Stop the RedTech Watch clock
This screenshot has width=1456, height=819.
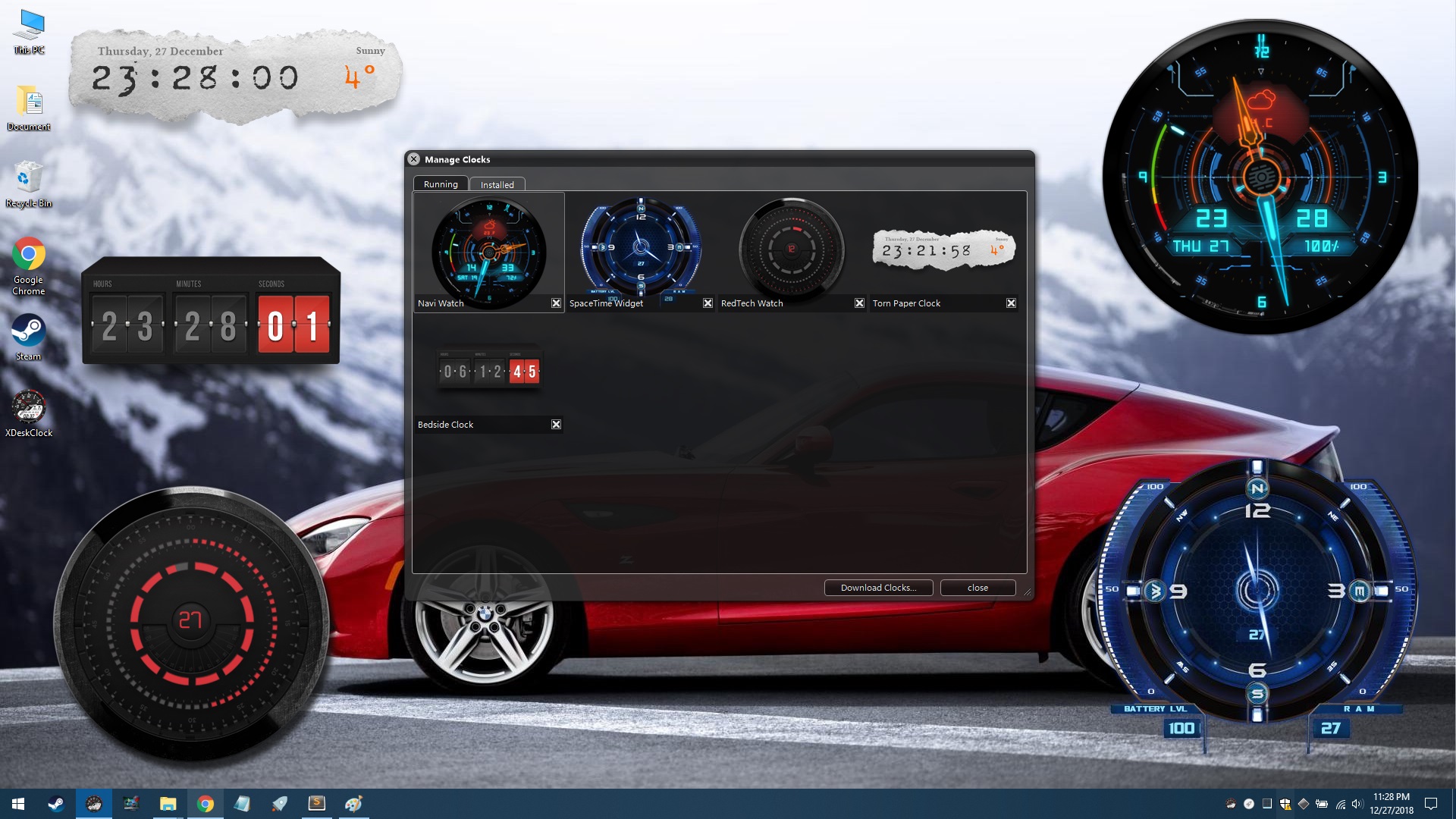[860, 303]
